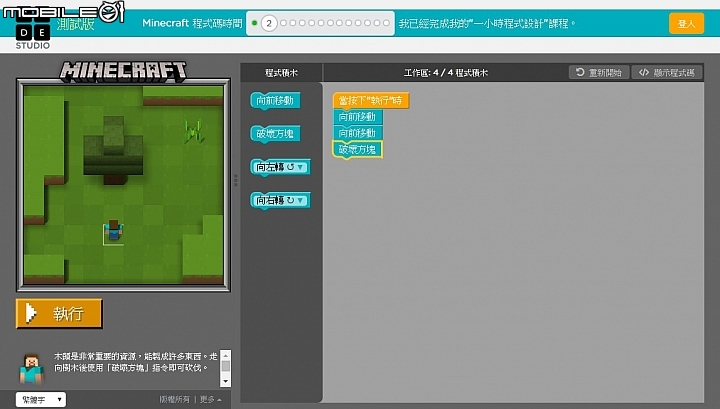Click the current level 2 progress bubble

[269, 23]
